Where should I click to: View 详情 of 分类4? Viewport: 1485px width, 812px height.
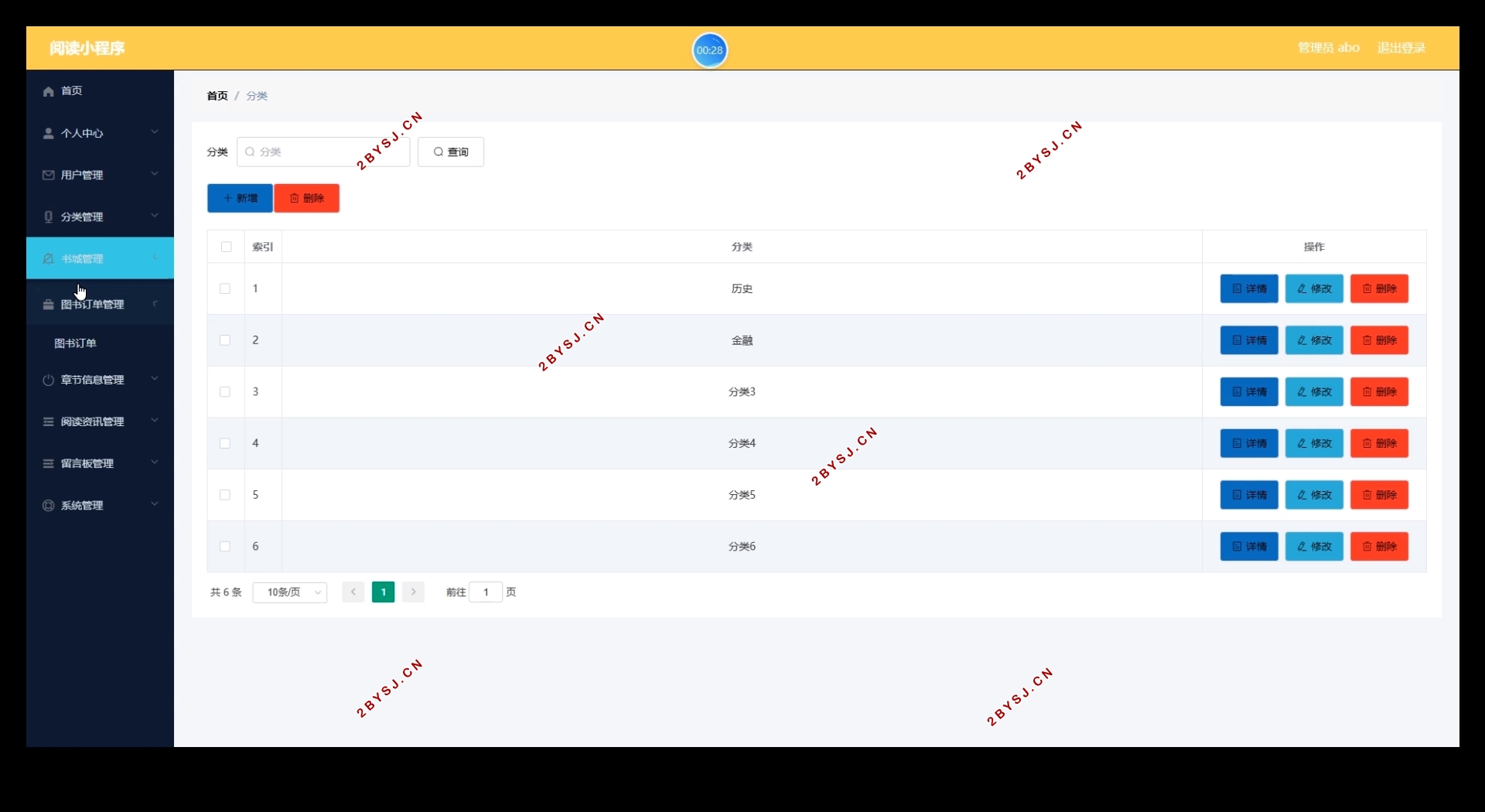click(x=1249, y=443)
